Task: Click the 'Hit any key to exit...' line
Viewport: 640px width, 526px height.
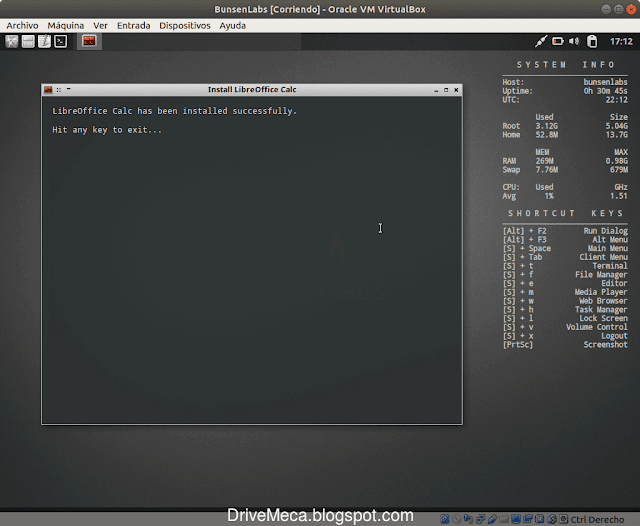Action: (x=107, y=130)
